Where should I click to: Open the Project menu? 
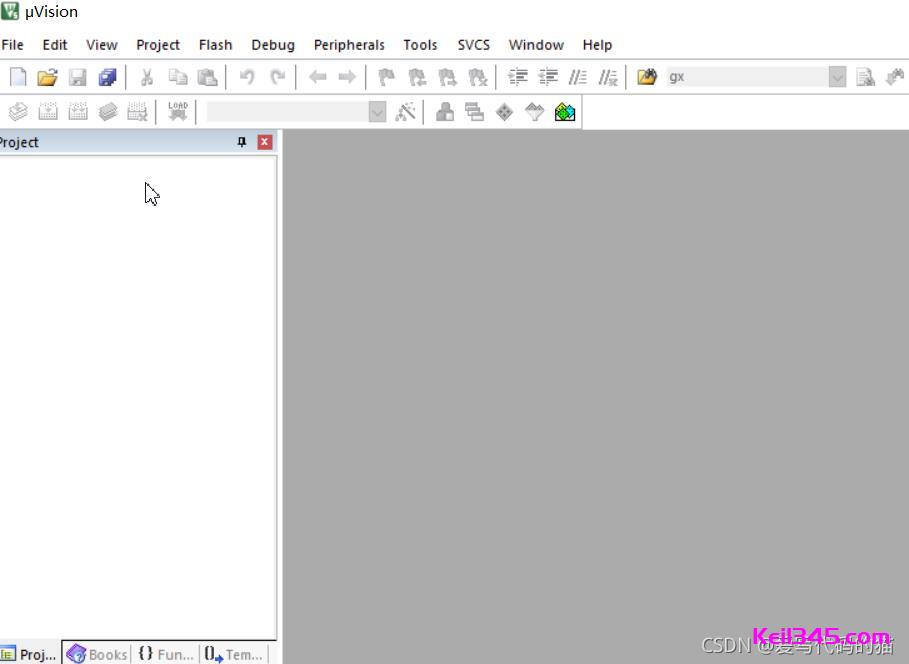[158, 45]
